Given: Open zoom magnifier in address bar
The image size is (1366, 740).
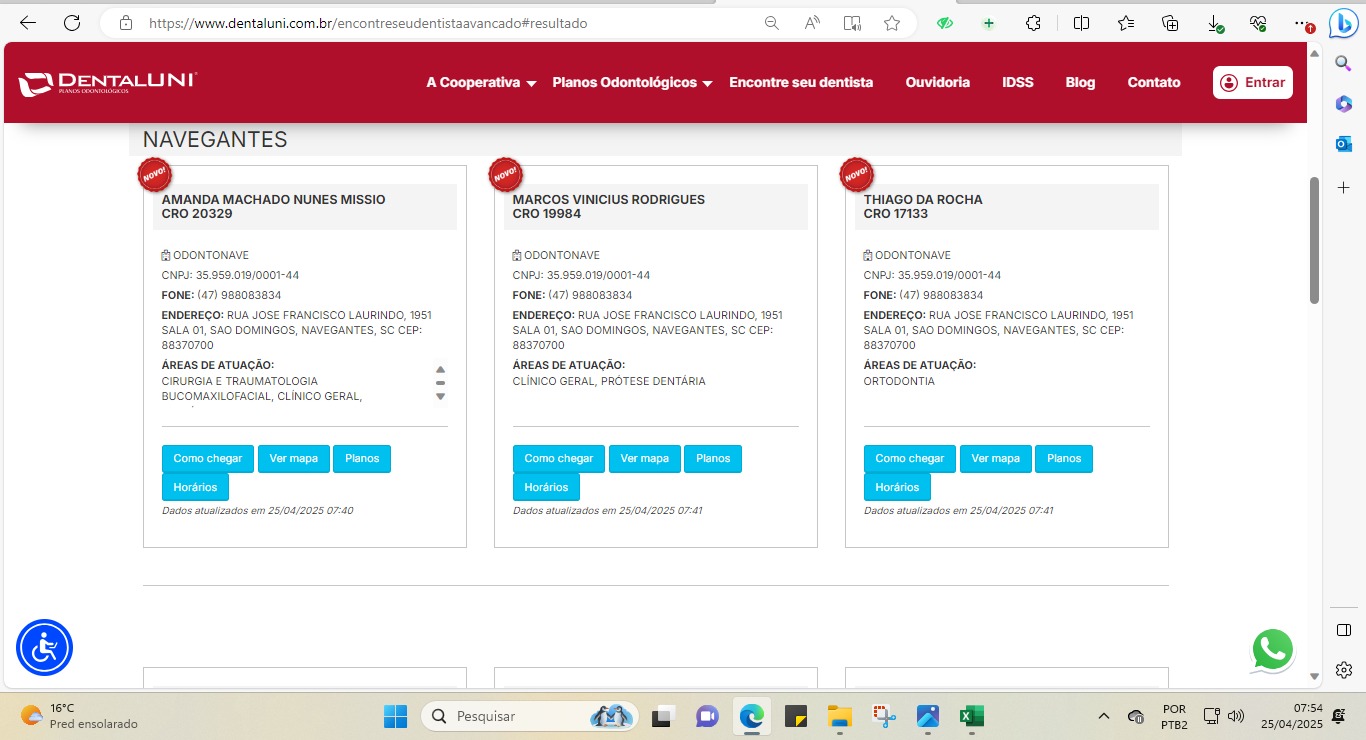Looking at the screenshot, I should click(x=771, y=23).
